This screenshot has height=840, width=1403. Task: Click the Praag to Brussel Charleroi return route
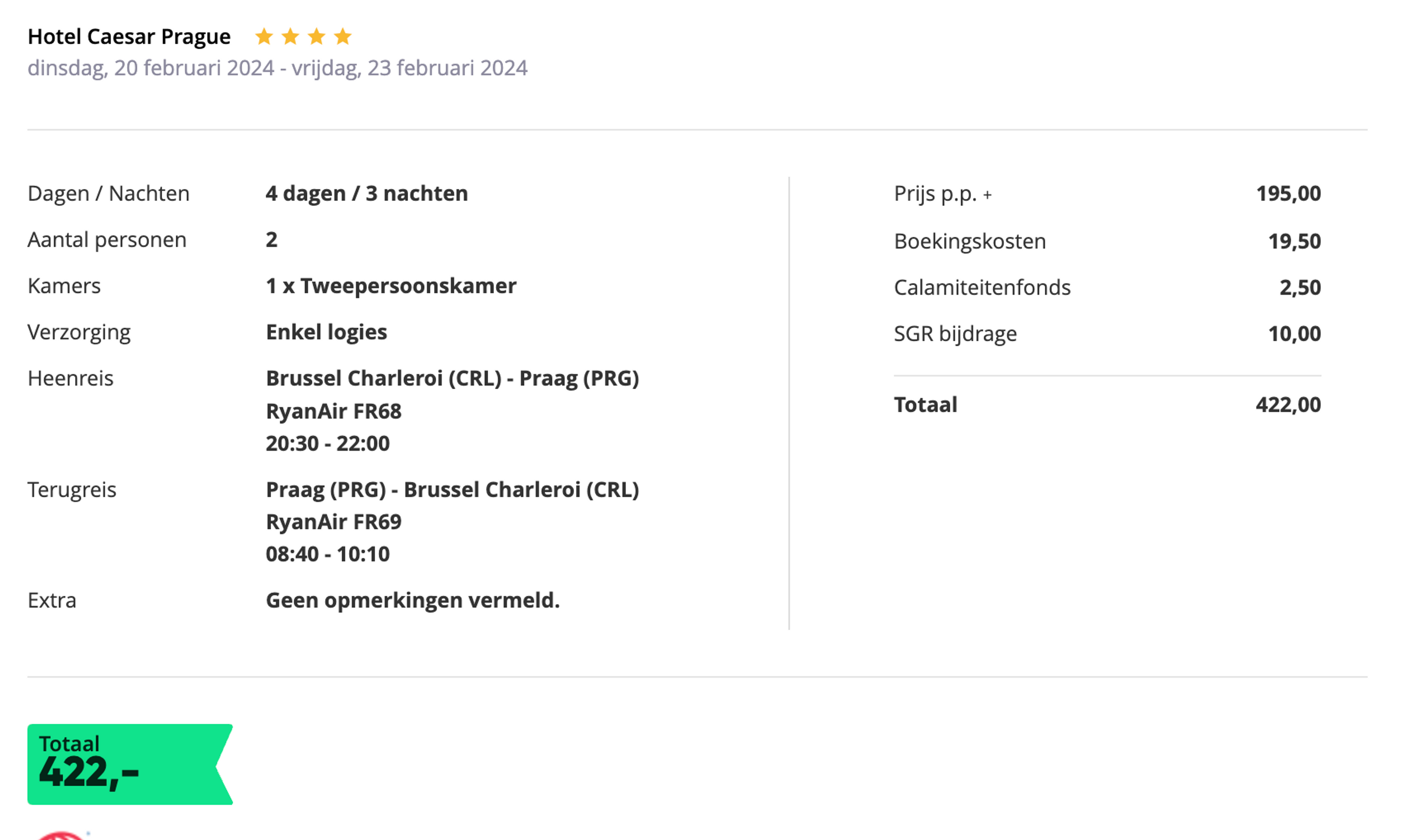tap(452, 490)
